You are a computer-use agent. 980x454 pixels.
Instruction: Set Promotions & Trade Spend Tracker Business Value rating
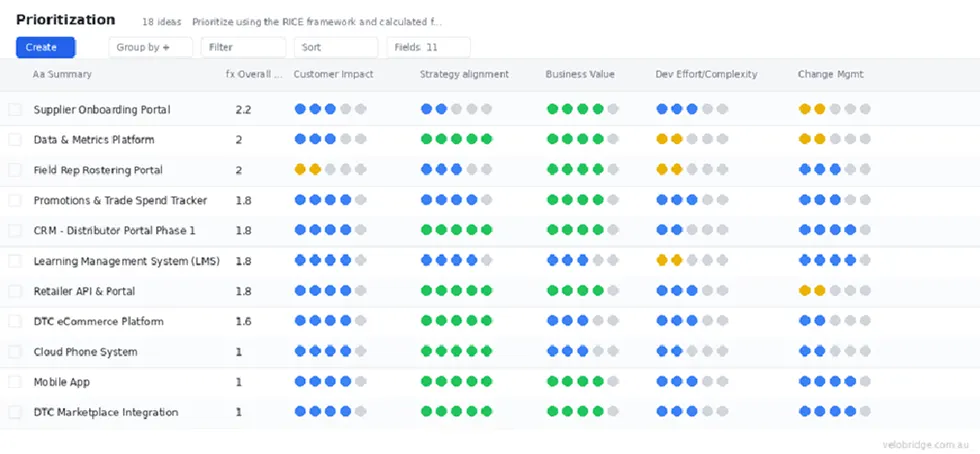tap(582, 200)
